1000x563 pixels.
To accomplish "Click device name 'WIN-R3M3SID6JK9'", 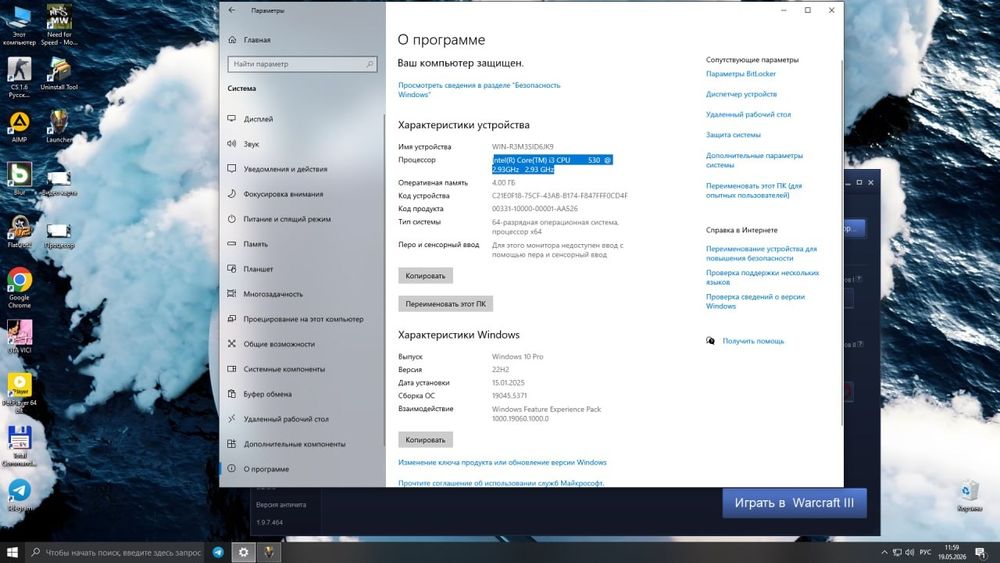I will click(x=522, y=147).
